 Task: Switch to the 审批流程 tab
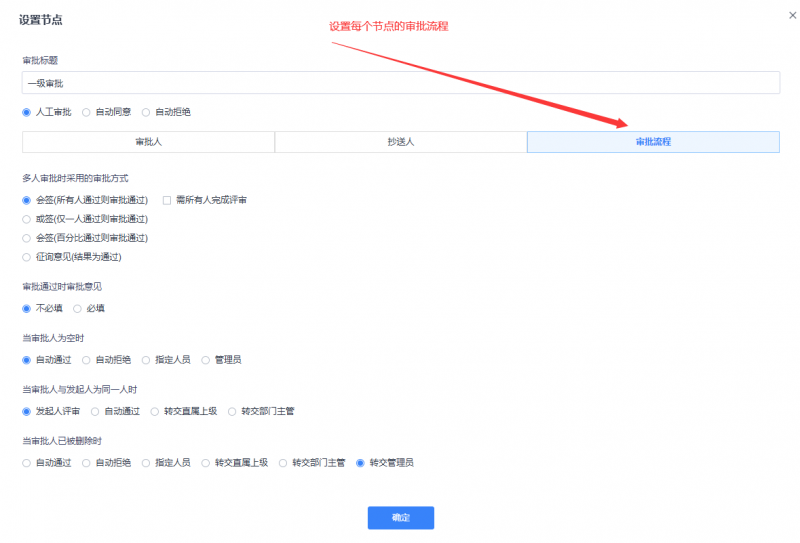pyautogui.click(x=653, y=142)
